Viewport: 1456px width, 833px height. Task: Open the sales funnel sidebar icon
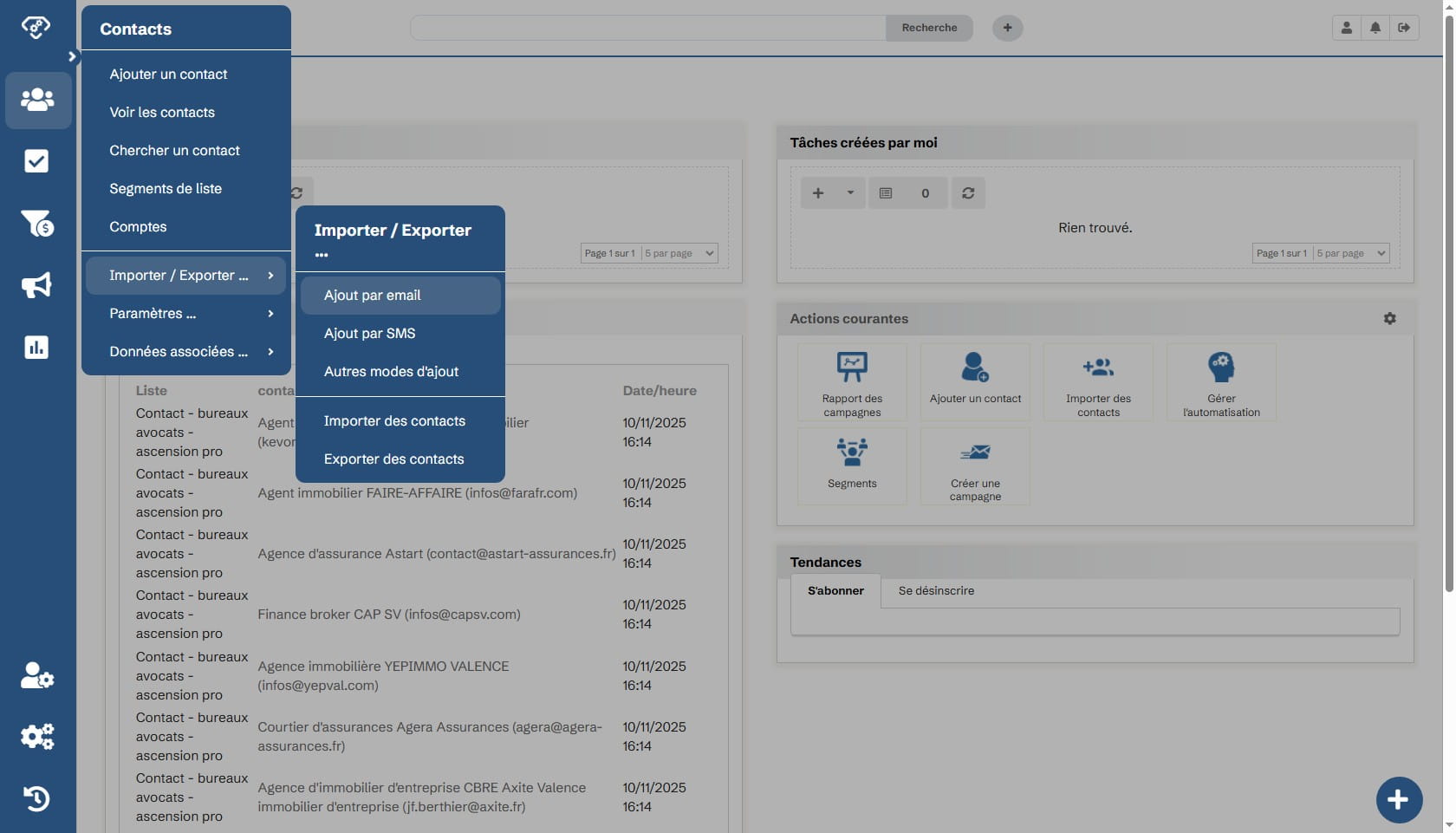point(37,224)
